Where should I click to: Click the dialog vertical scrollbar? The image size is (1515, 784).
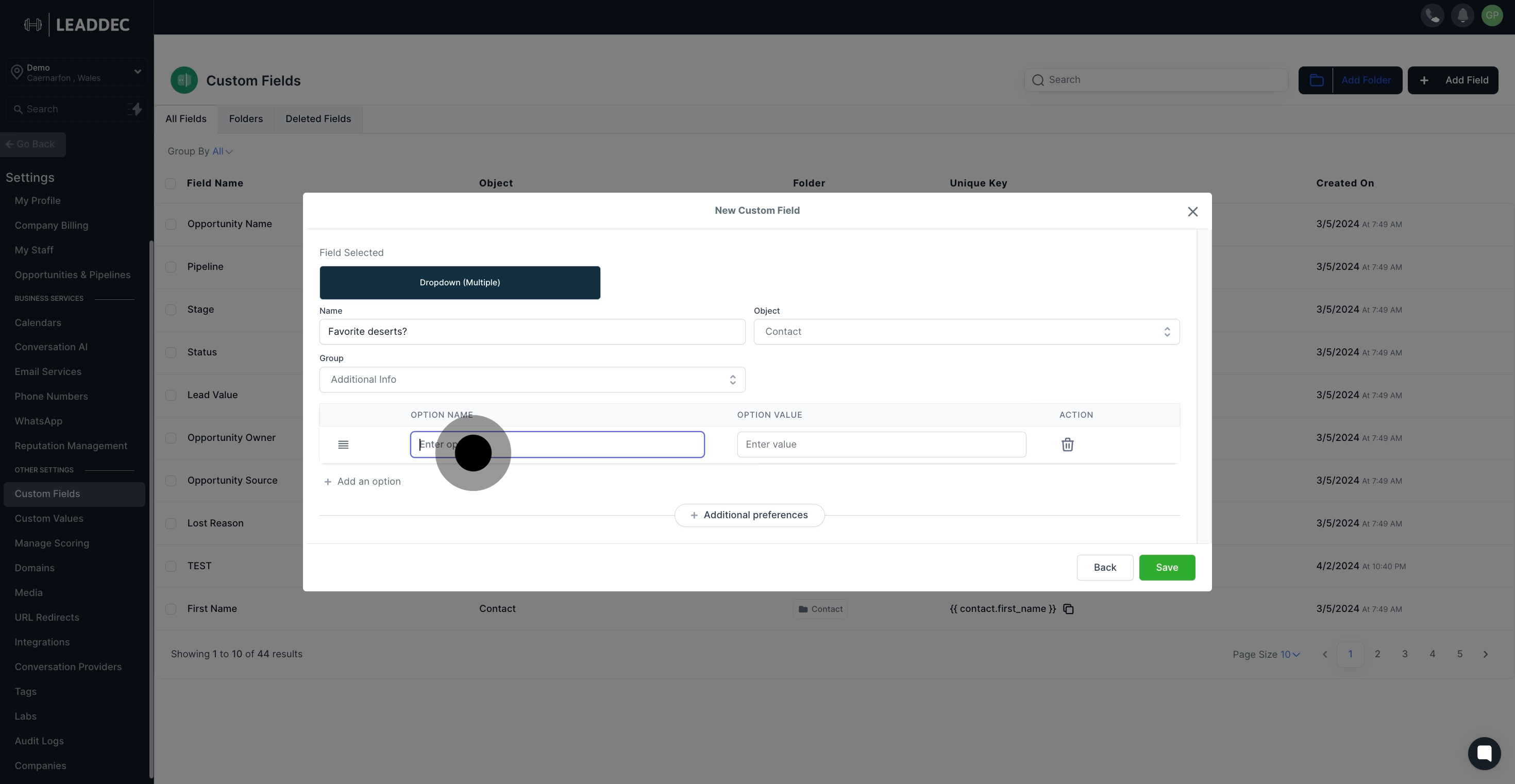pos(1203,386)
